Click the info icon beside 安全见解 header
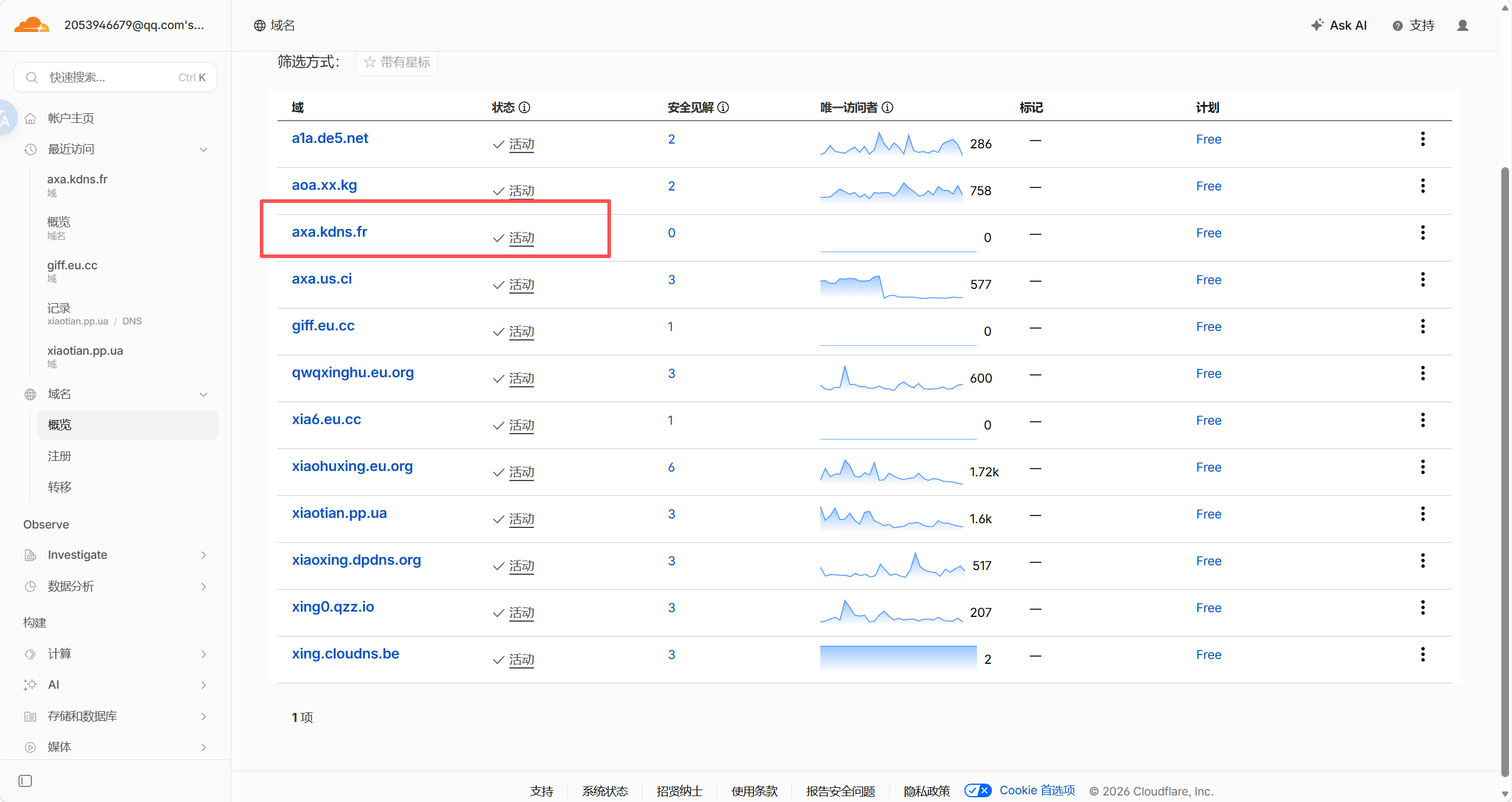This screenshot has width=1512, height=802. coord(723,107)
